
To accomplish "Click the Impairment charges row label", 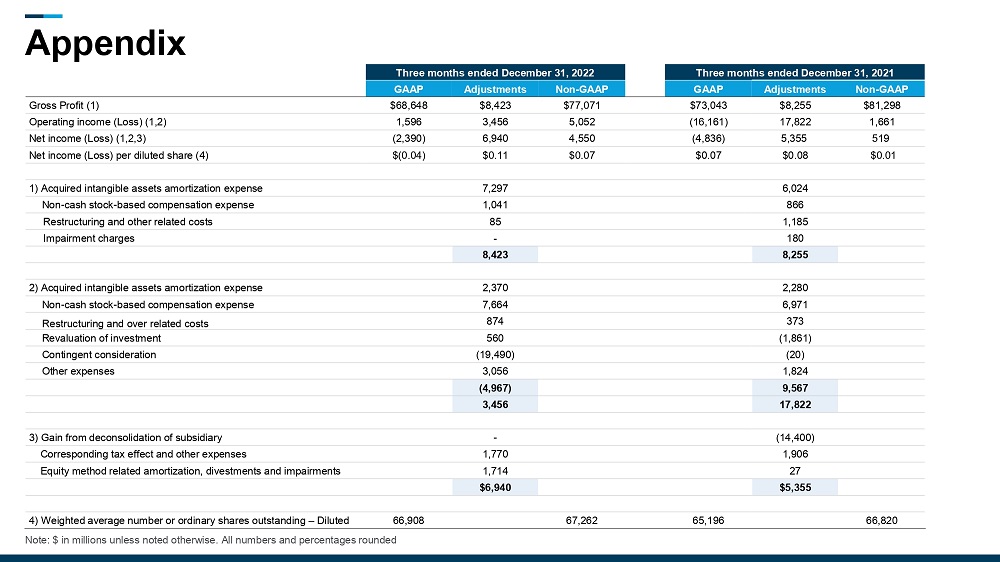I will point(88,238).
